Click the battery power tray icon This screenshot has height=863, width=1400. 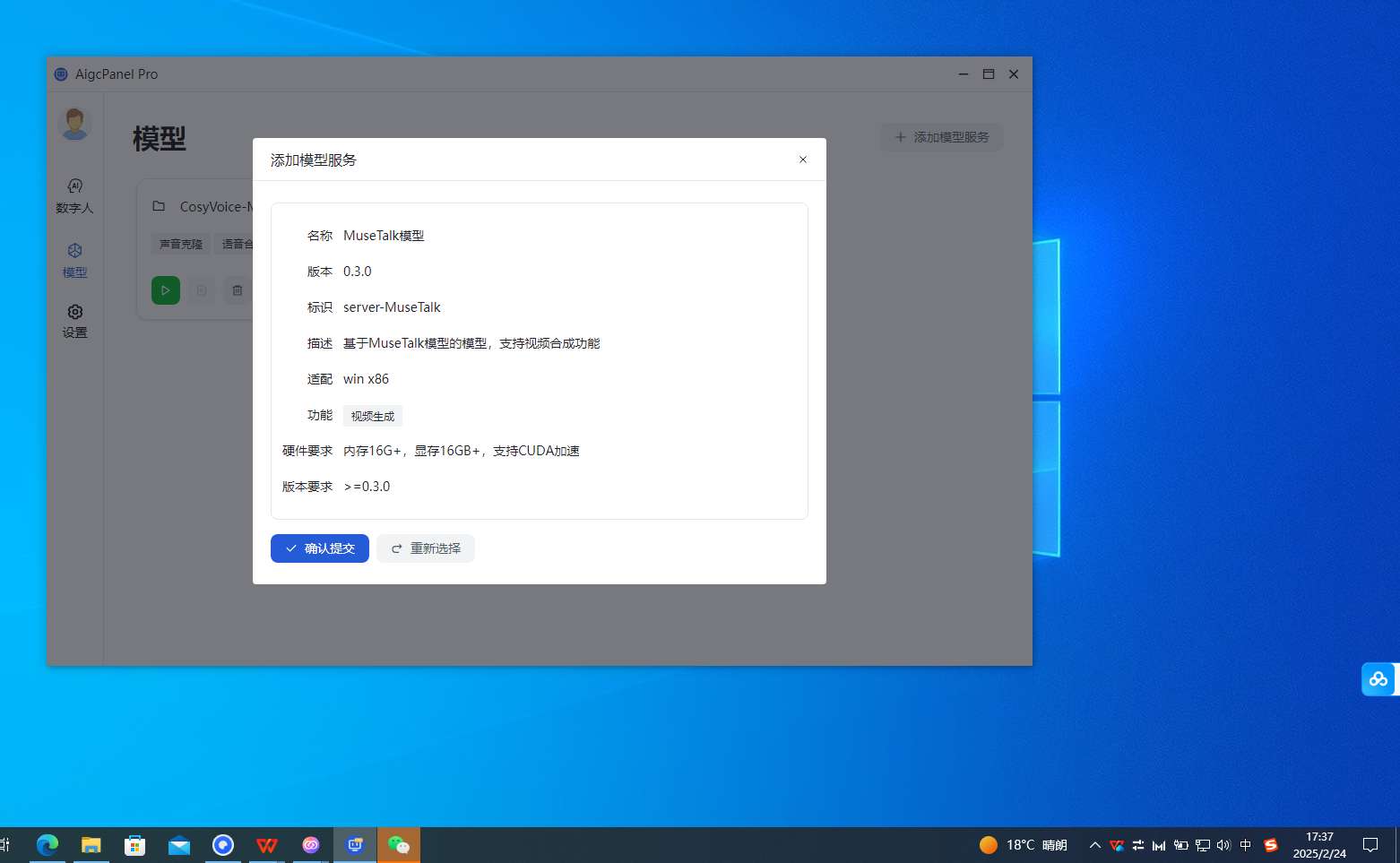point(1181,845)
